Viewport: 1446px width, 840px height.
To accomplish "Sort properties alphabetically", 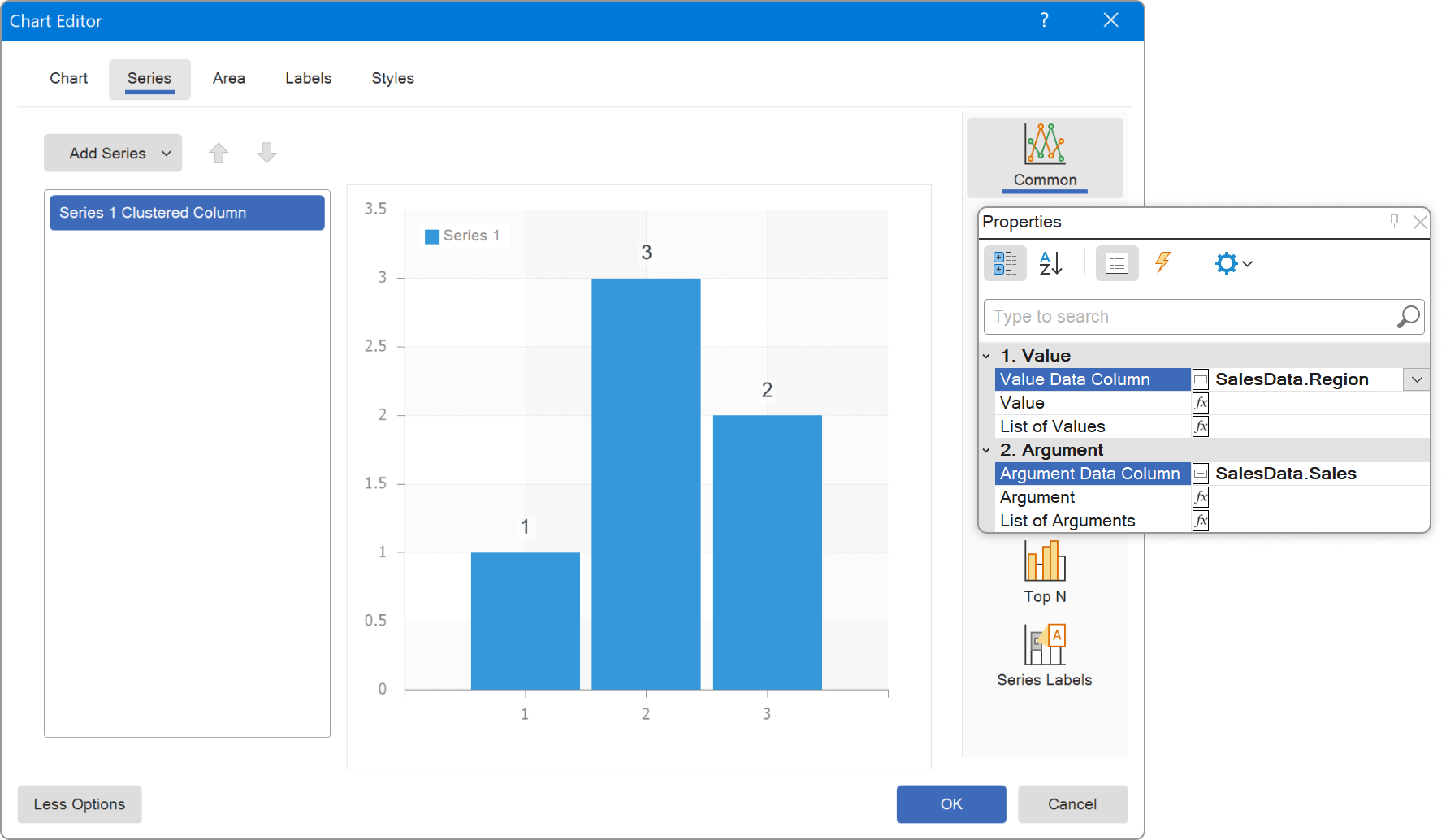I will click(x=1050, y=263).
